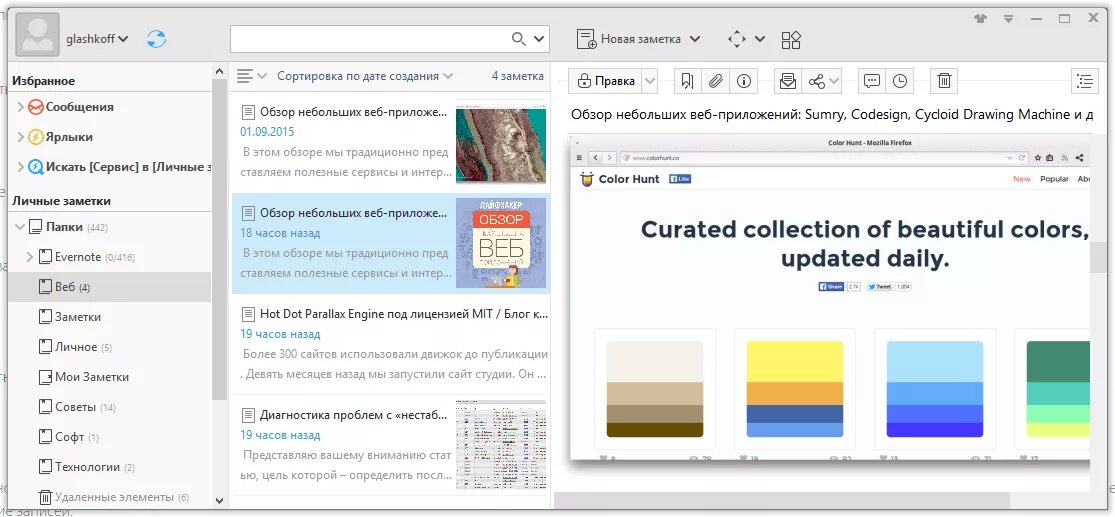Open Удаленные элементы trash folder
The width and height of the screenshot is (1115, 517).
tap(110, 496)
